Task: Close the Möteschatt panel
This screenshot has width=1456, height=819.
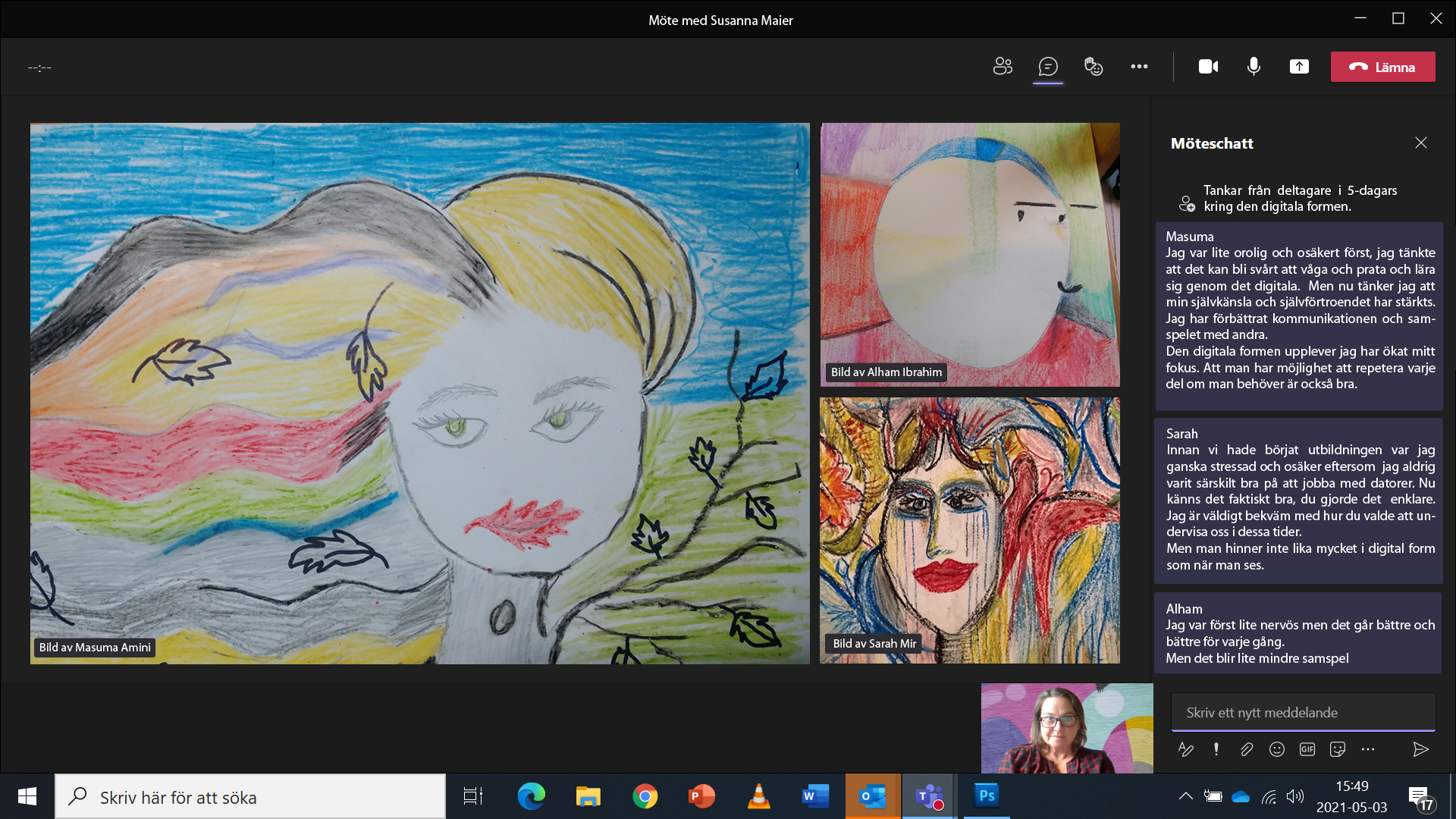Action: (x=1420, y=143)
